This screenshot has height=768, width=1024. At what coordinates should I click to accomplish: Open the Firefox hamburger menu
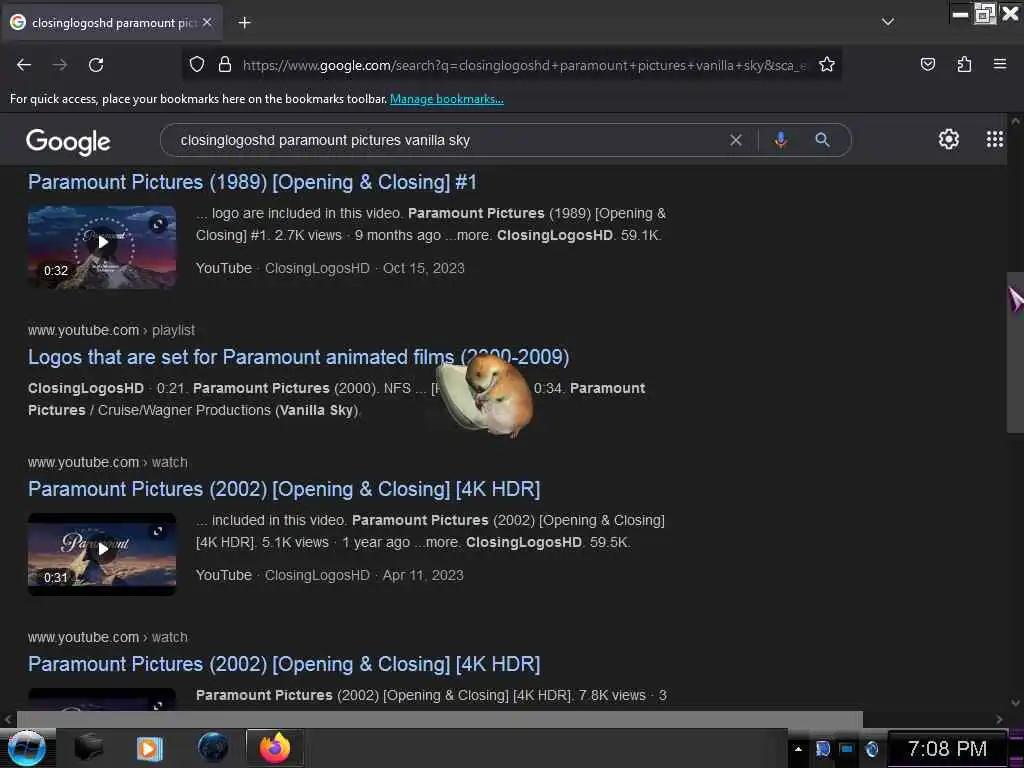coord(999,64)
